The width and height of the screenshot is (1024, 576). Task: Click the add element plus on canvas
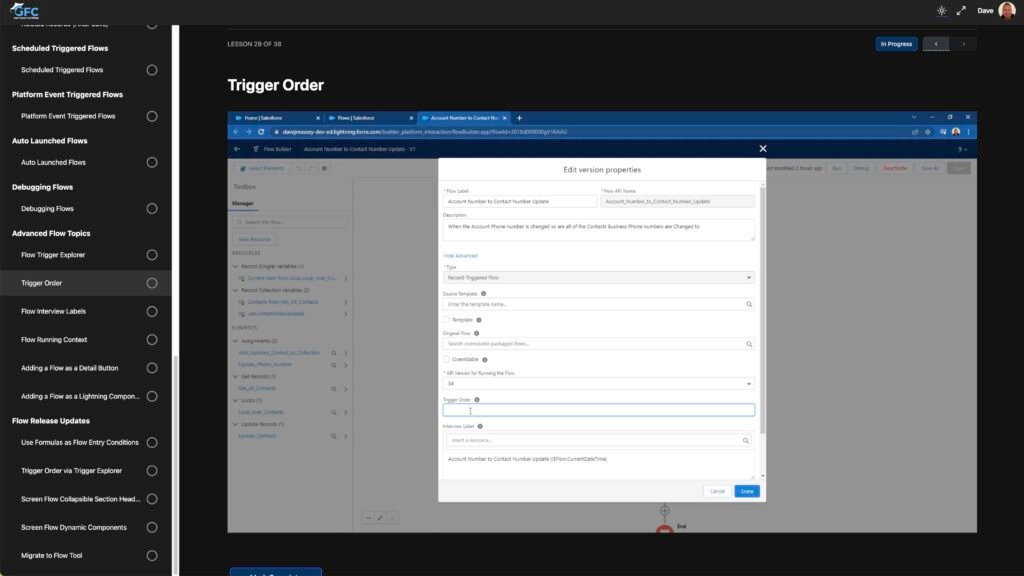664,511
